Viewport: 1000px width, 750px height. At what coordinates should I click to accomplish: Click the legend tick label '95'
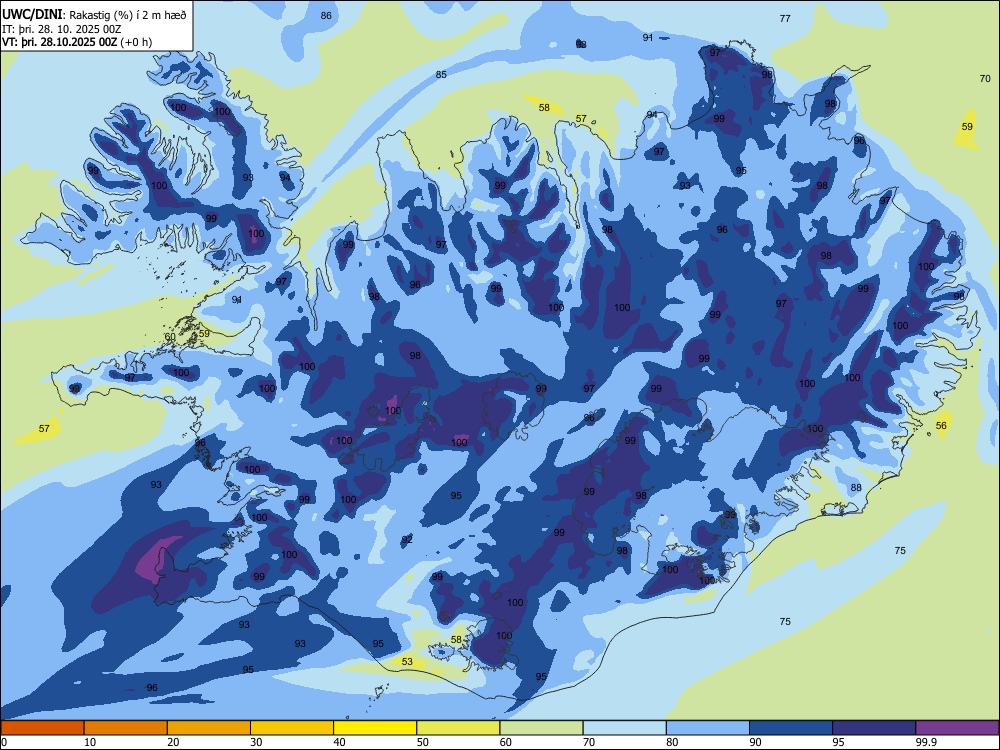tap(838, 742)
